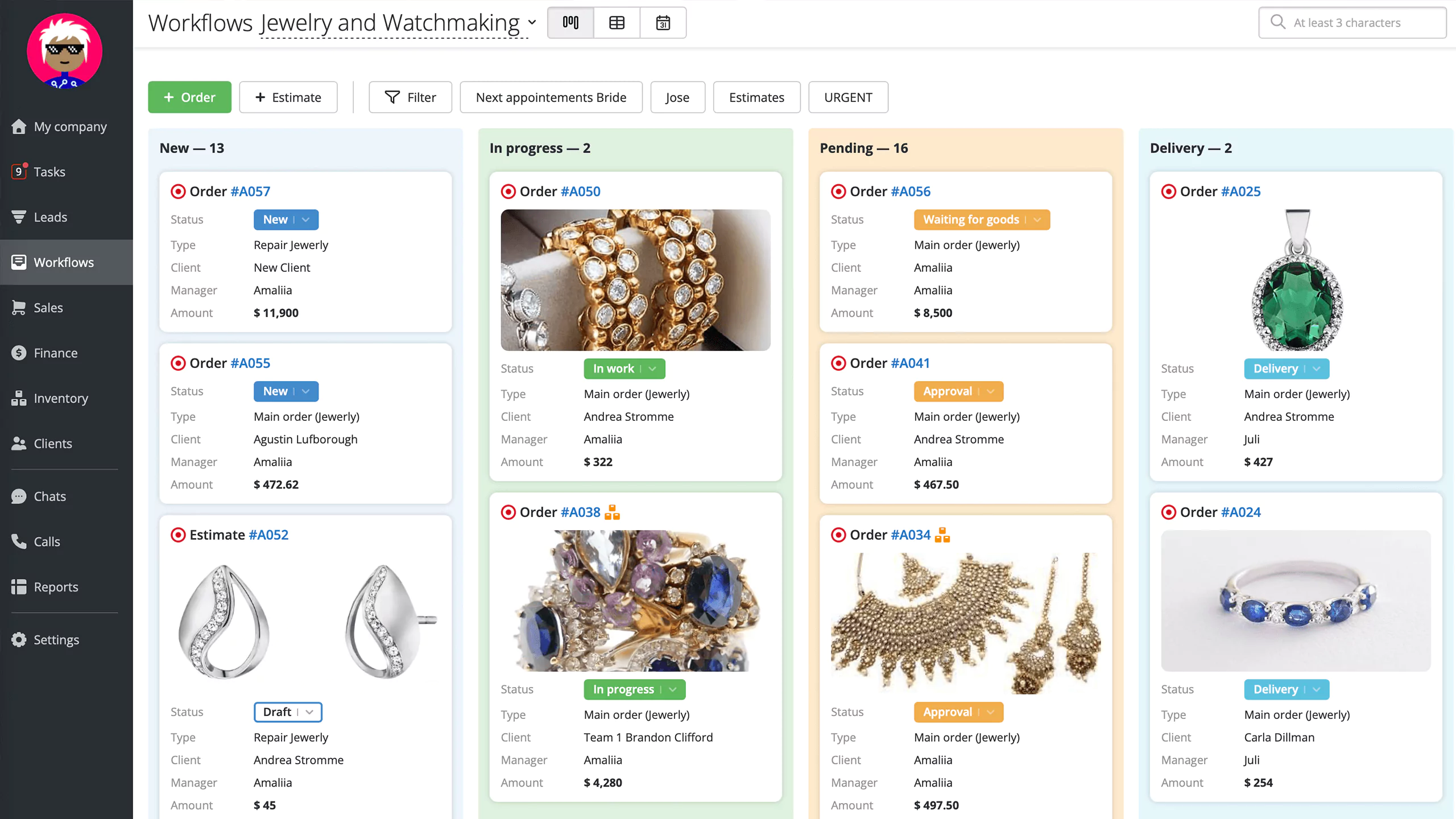Expand the status dropdown on Order #A041
1456x819 pixels.
[990, 391]
